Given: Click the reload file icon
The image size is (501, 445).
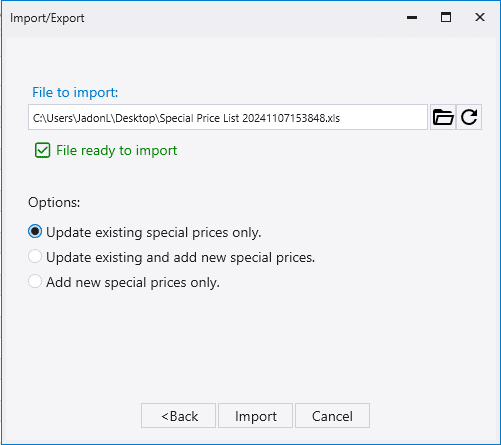Looking at the screenshot, I should (469, 117).
